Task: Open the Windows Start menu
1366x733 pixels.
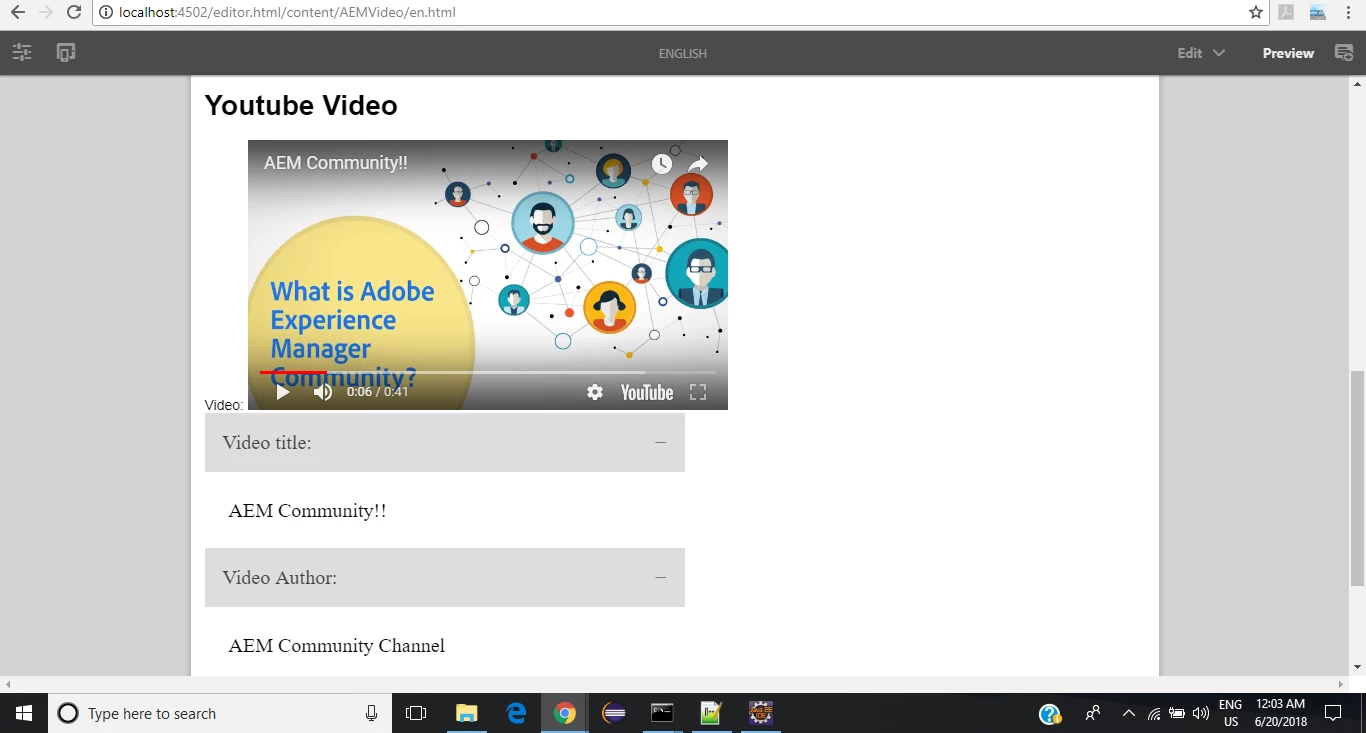Action: (x=24, y=713)
